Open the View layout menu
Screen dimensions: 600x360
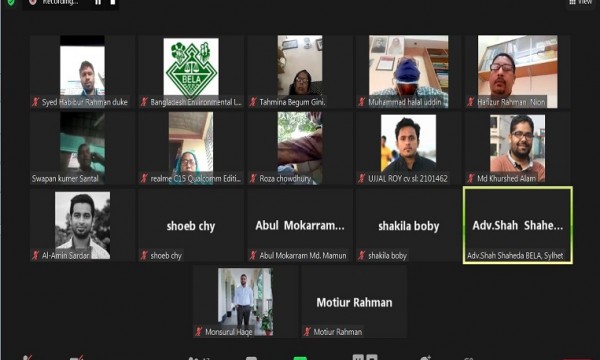(x=581, y=2)
